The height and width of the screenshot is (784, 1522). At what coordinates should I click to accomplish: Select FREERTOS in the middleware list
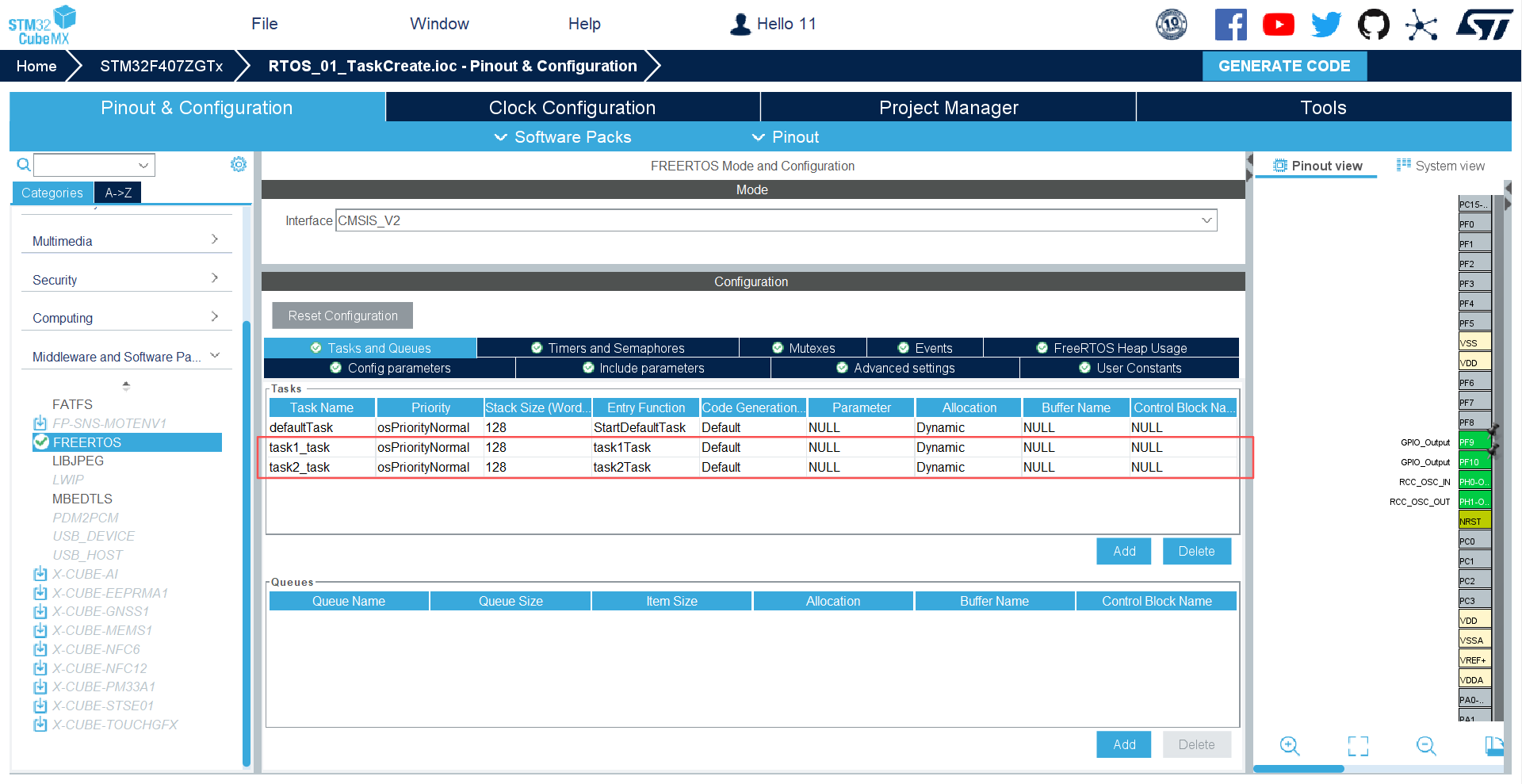127,442
